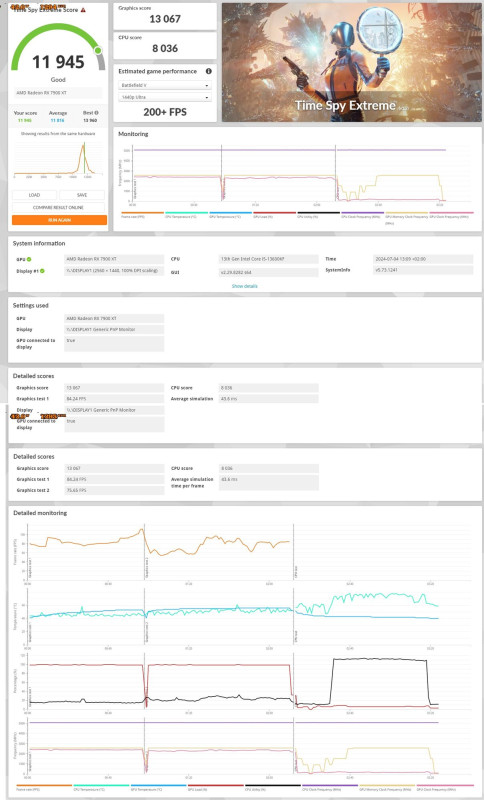
Task: Toggle GPU Clock Frequency legend below Detailed monitoring
Action: [445, 787]
